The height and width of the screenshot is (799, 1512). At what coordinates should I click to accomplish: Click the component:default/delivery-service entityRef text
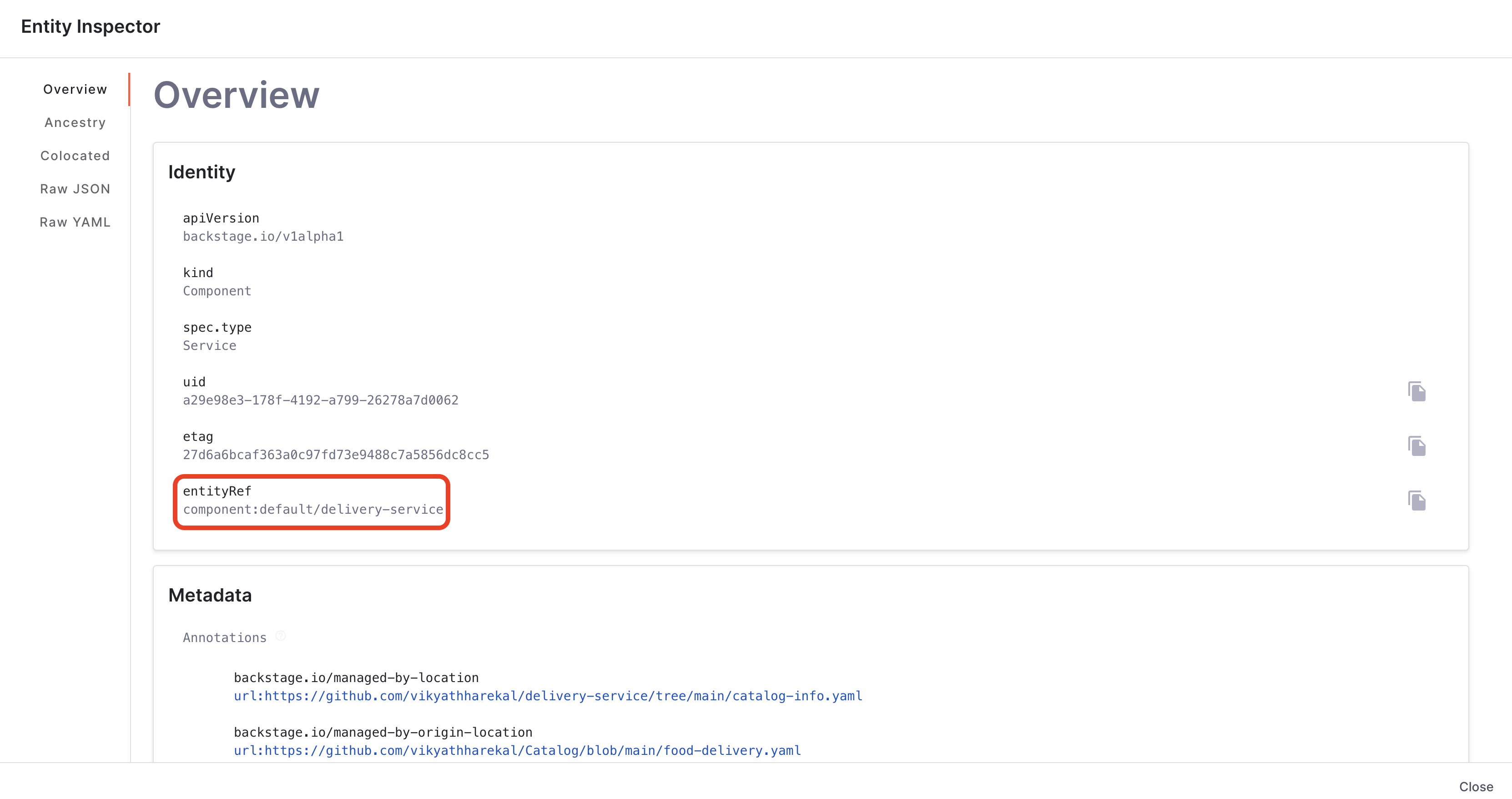click(x=313, y=509)
